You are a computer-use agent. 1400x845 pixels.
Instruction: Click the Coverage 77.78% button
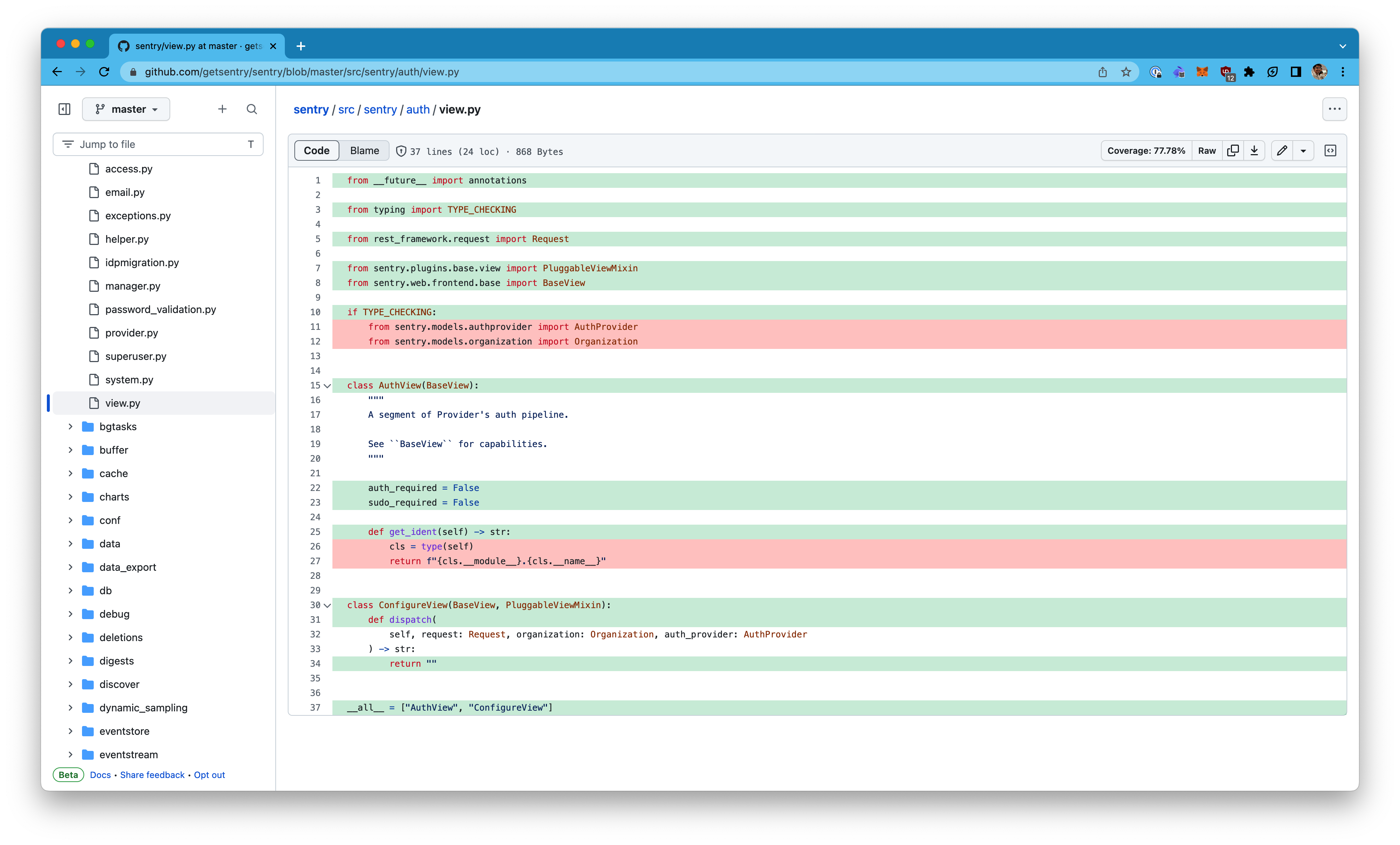pos(1146,150)
